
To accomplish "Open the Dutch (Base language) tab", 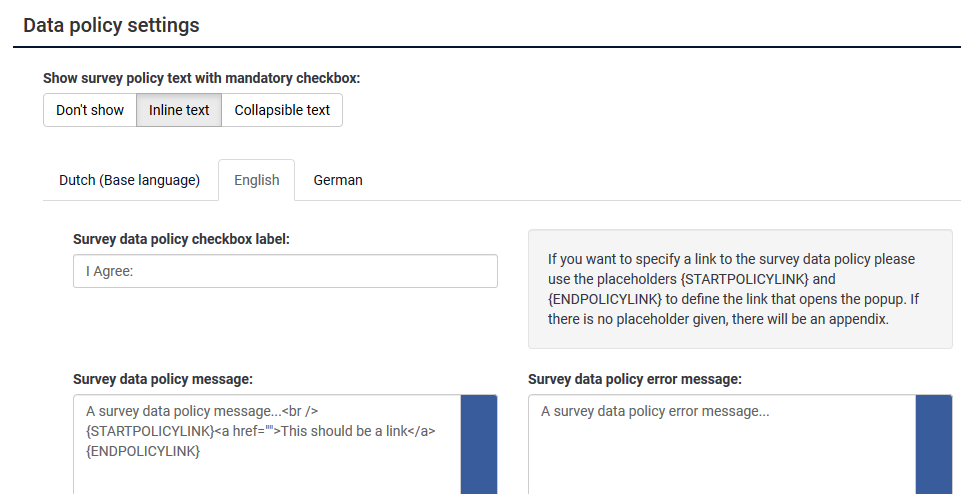I will 130,180.
